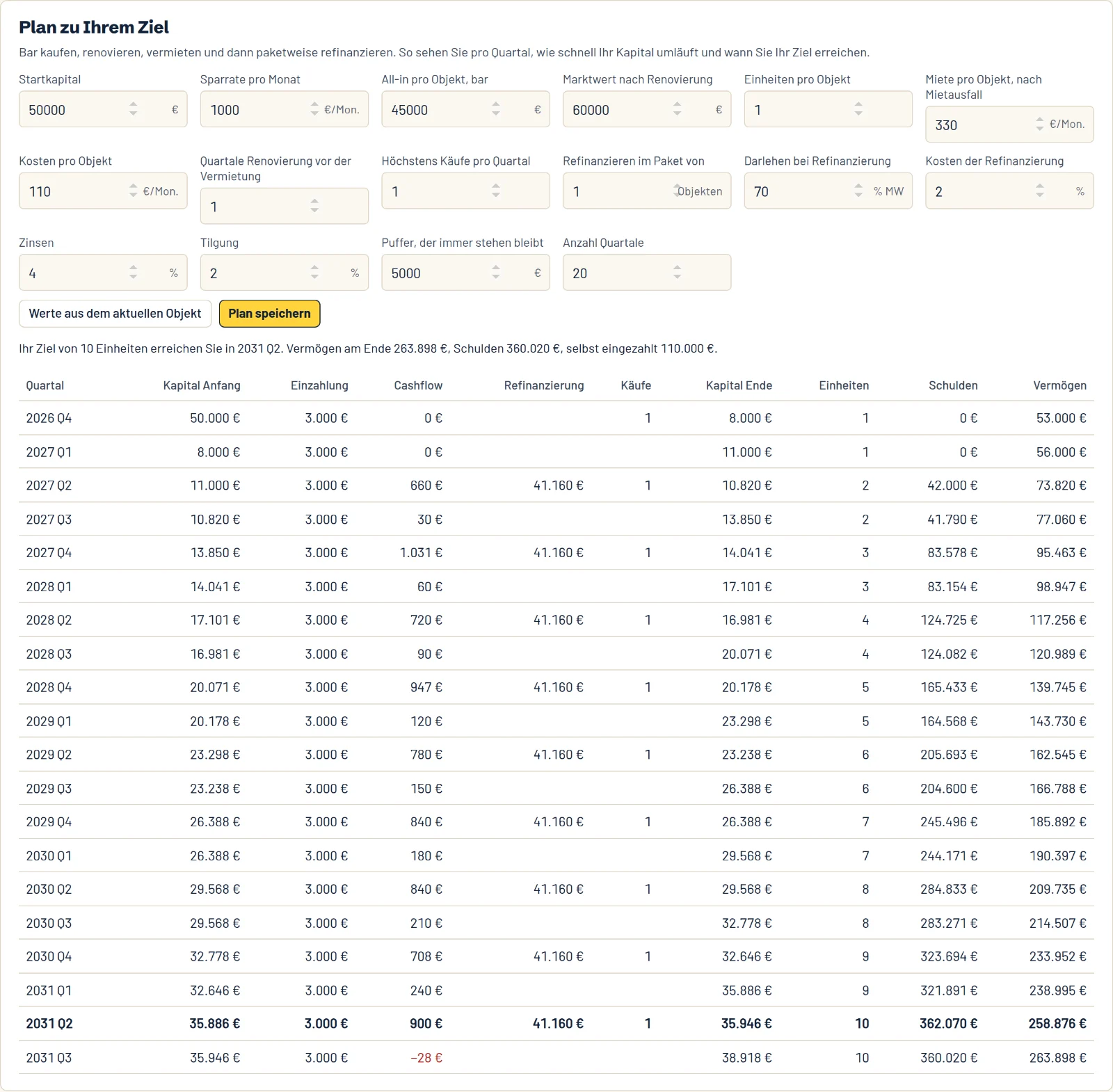Click the Startkapital spinner arrows
This screenshot has width=1113, height=1092.
point(133,109)
